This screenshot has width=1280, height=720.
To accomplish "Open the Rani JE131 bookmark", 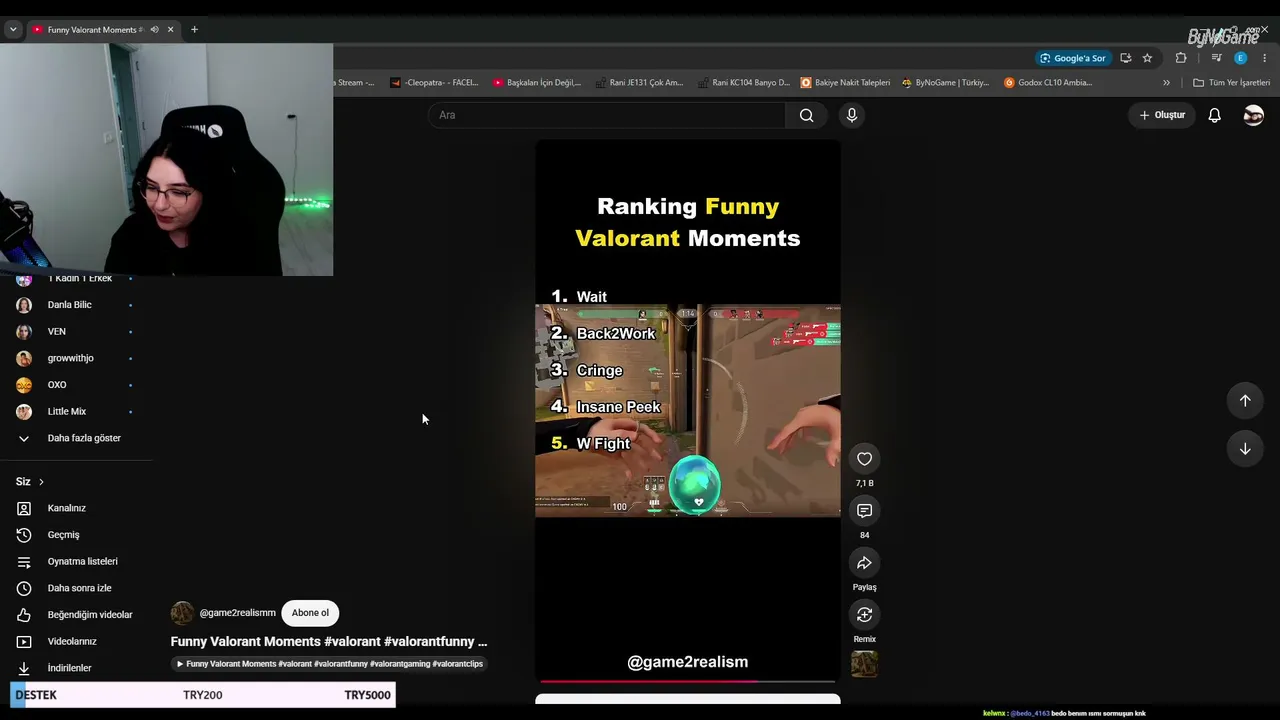I will [x=639, y=83].
